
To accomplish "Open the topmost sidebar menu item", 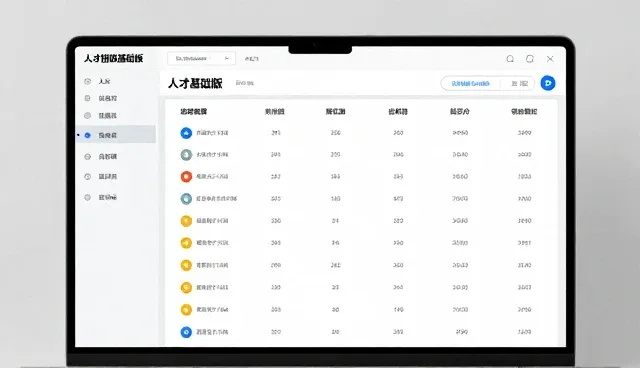I will pyautogui.click(x=98, y=81).
